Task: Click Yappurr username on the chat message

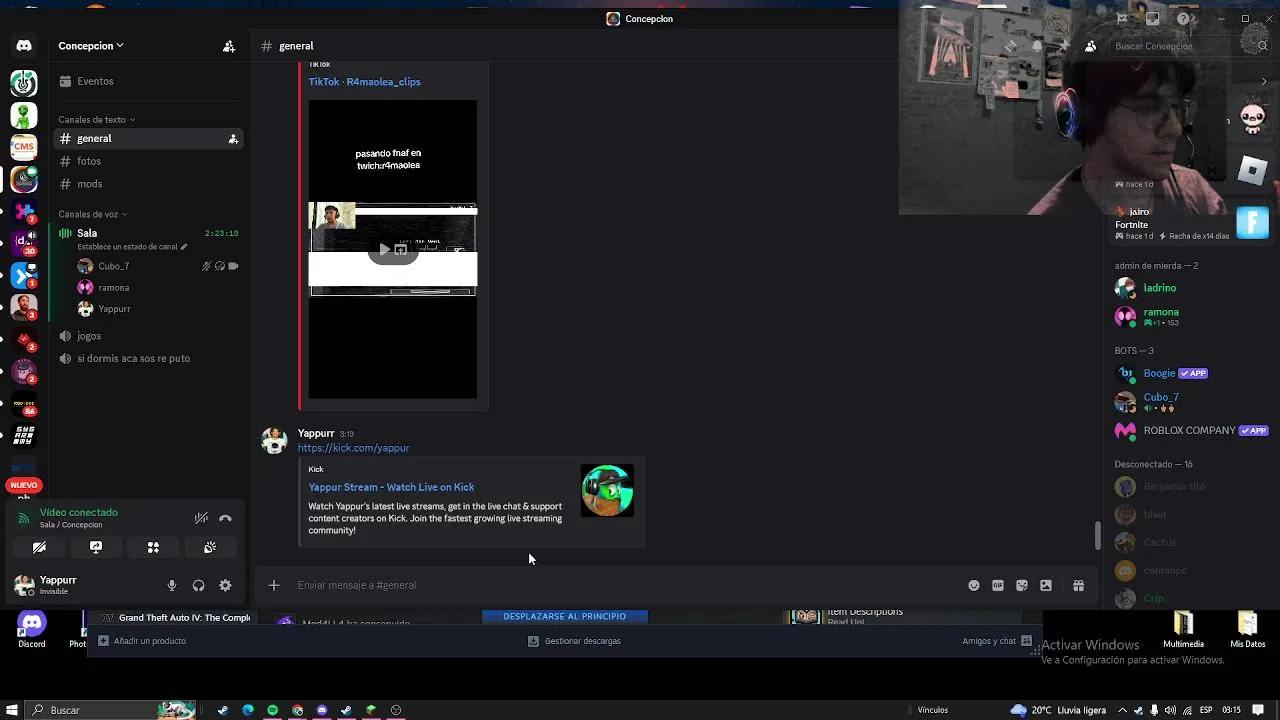Action: [316, 433]
